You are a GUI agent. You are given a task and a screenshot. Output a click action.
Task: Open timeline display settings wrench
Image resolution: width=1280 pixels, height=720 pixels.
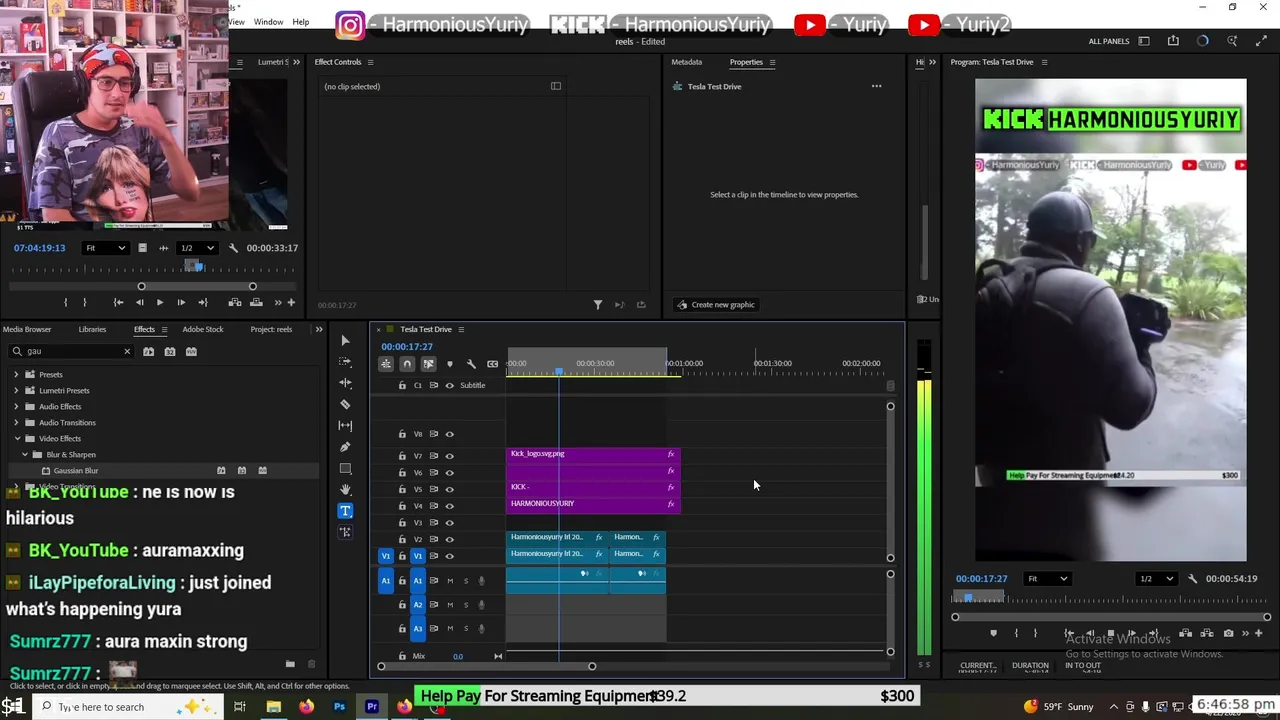pyautogui.click(x=471, y=364)
